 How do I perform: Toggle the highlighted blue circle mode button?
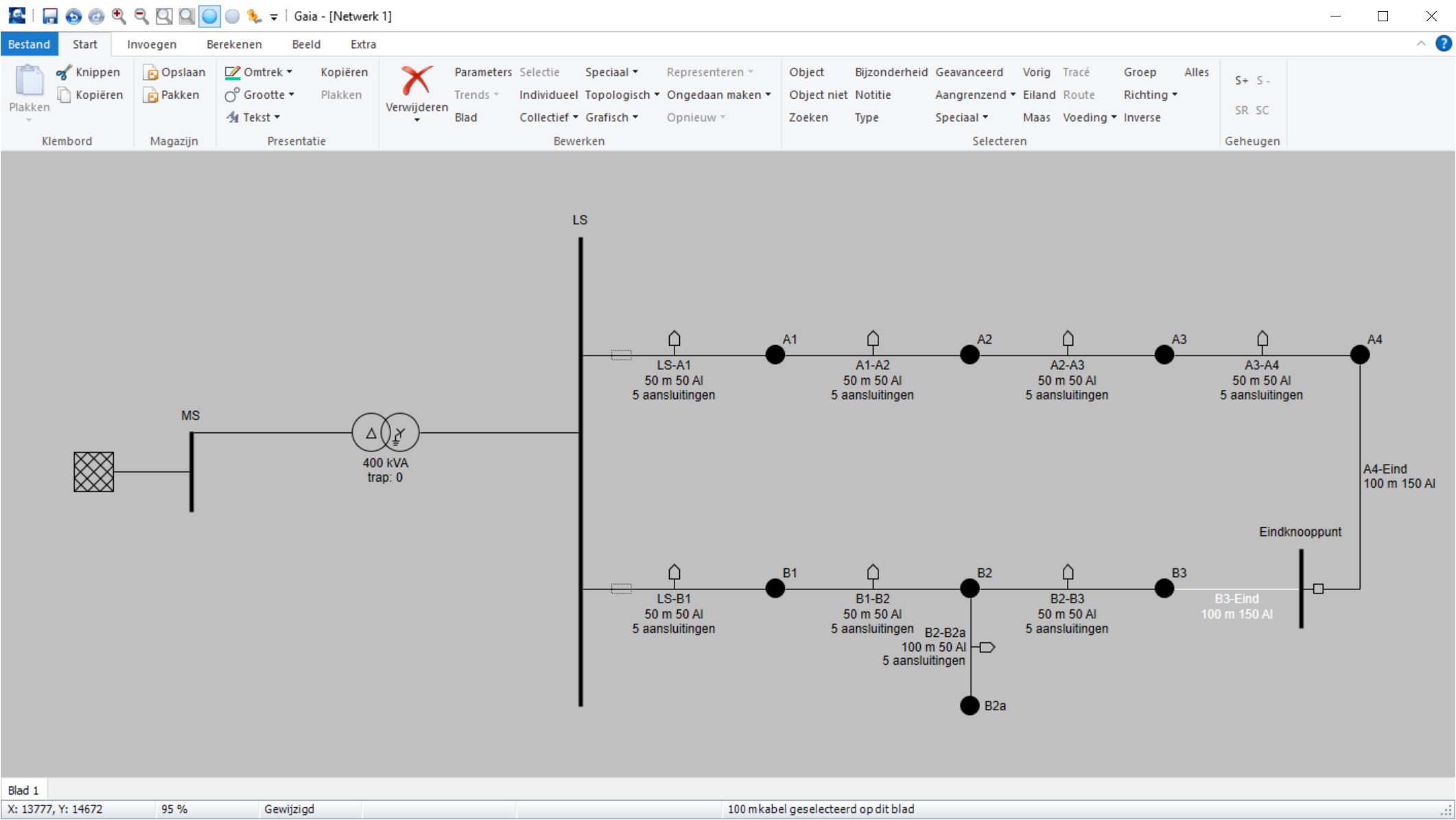(209, 16)
